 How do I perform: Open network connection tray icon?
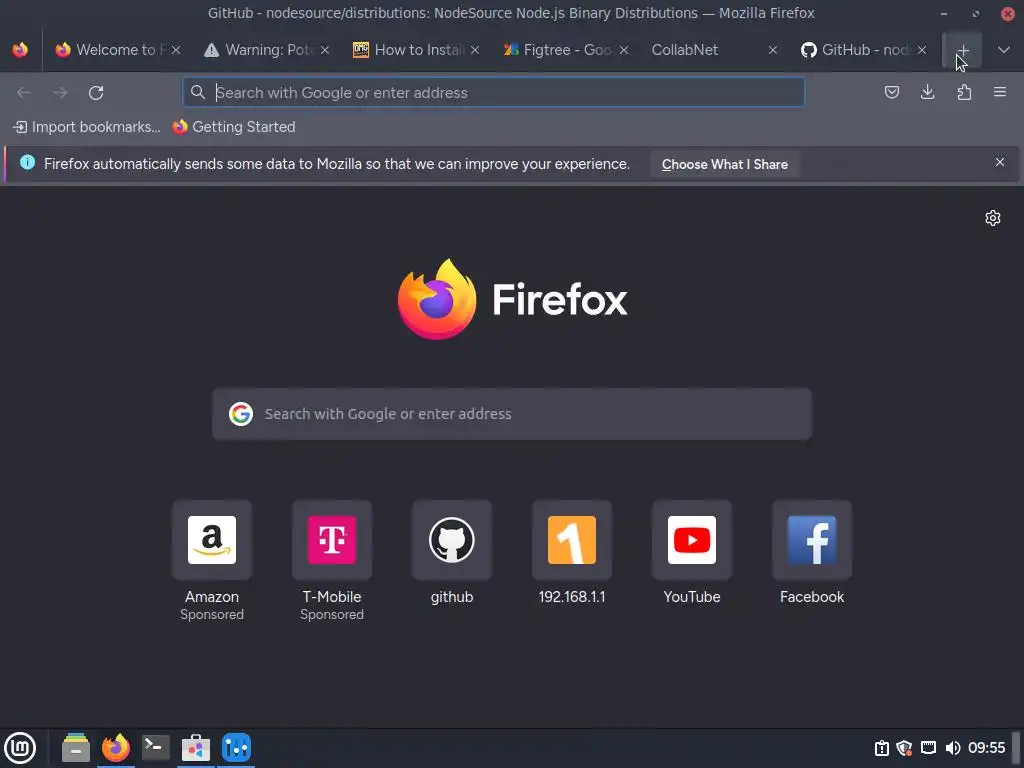tap(928, 748)
